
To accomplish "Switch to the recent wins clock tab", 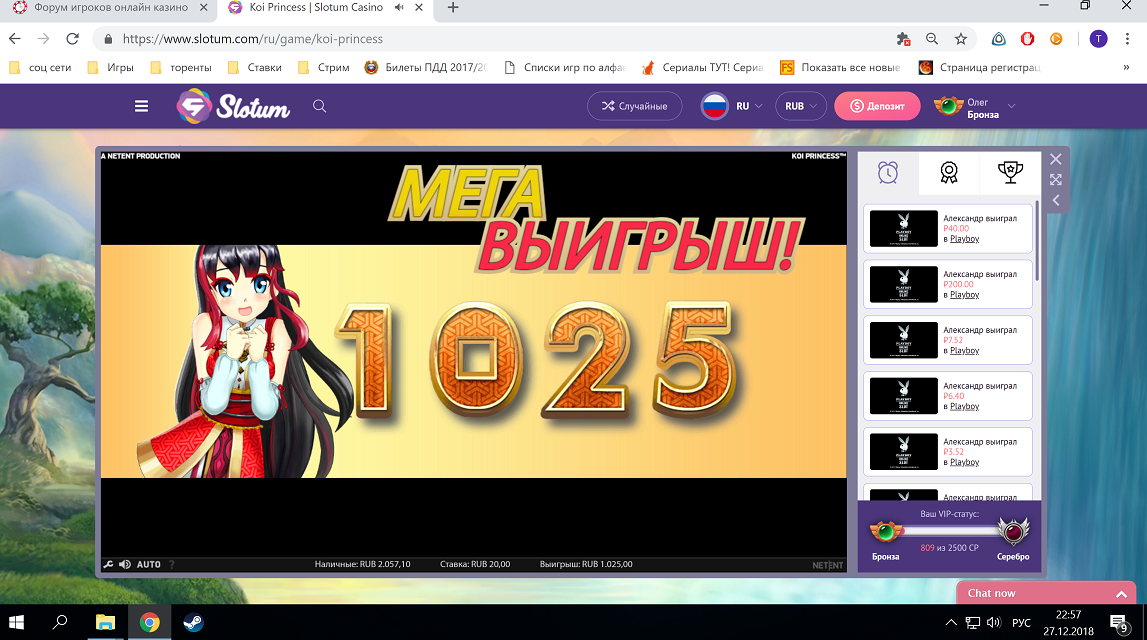I will [x=887, y=173].
